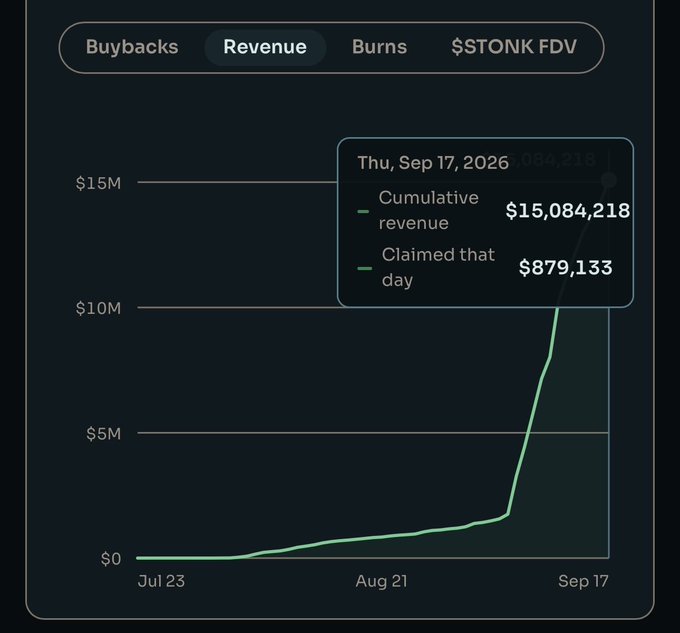Select the Revenue tab
Image resolution: width=680 pixels, height=633 pixels.
click(x=265, y=47)
